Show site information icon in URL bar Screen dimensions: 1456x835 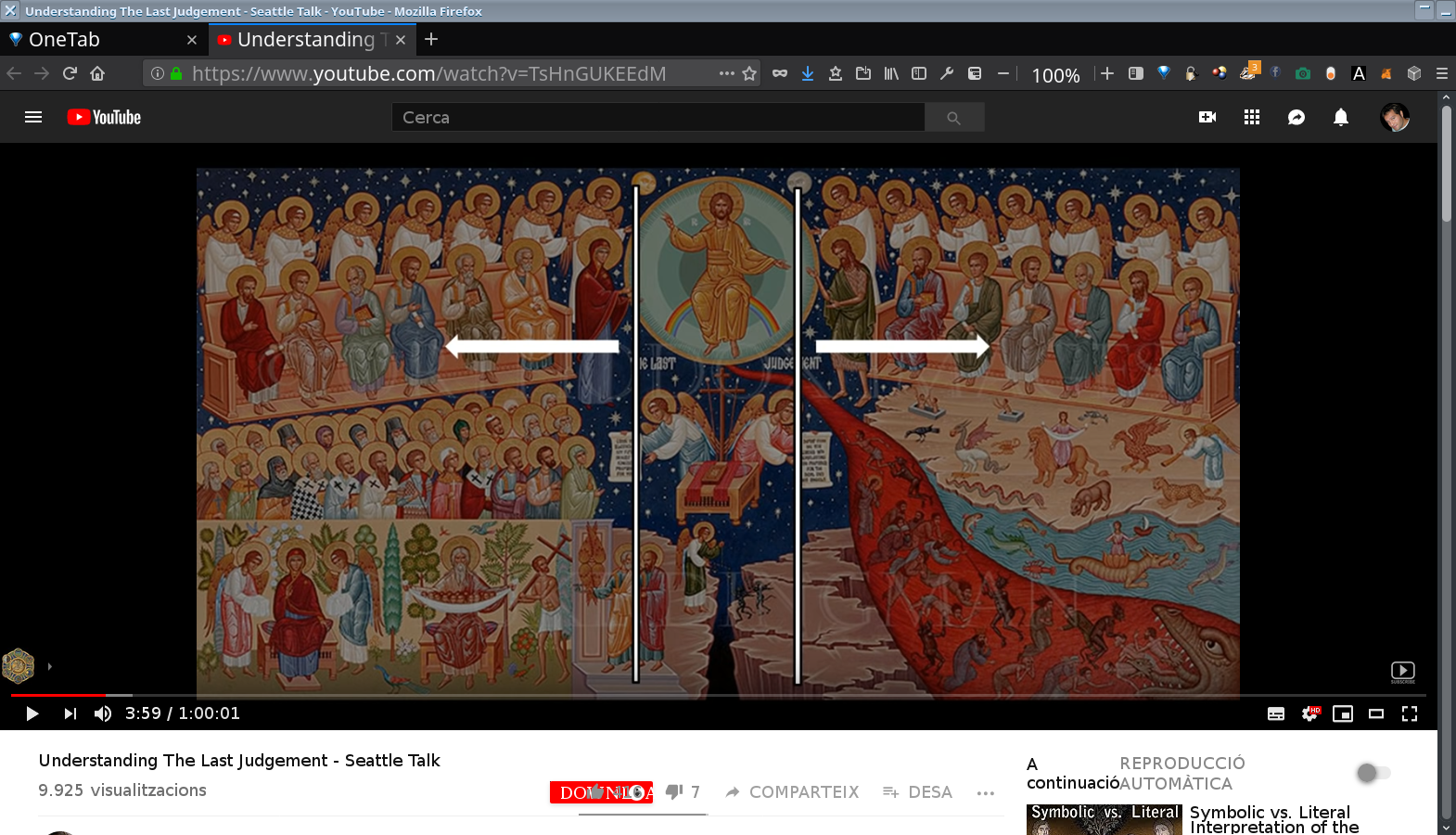point(158,73)
